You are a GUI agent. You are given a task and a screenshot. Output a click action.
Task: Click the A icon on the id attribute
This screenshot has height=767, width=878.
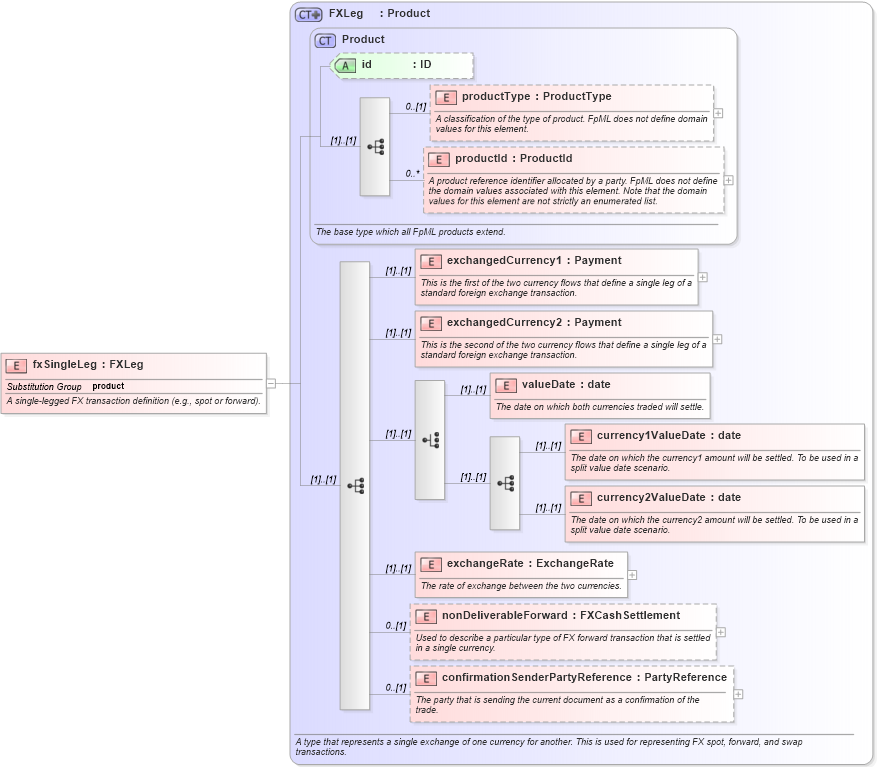tap(346, 65)
